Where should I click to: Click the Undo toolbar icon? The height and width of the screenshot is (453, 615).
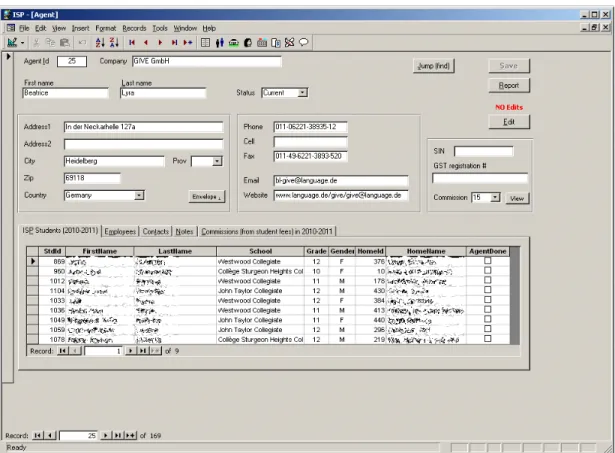coord(82,42)
